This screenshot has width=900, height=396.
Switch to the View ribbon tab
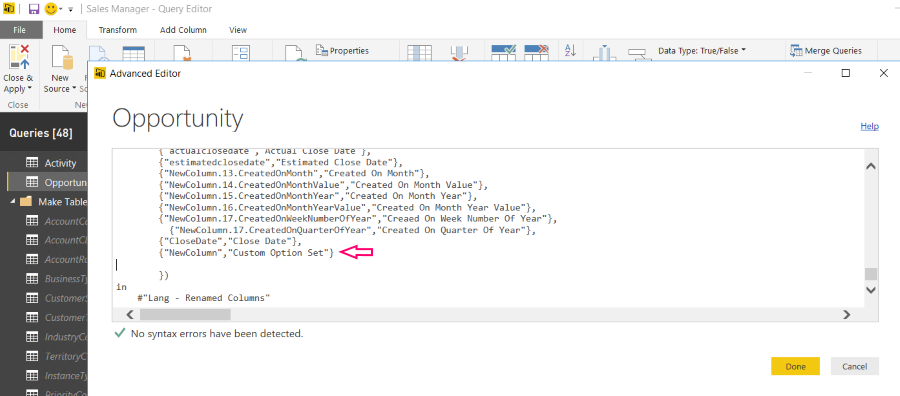[238, 30]
